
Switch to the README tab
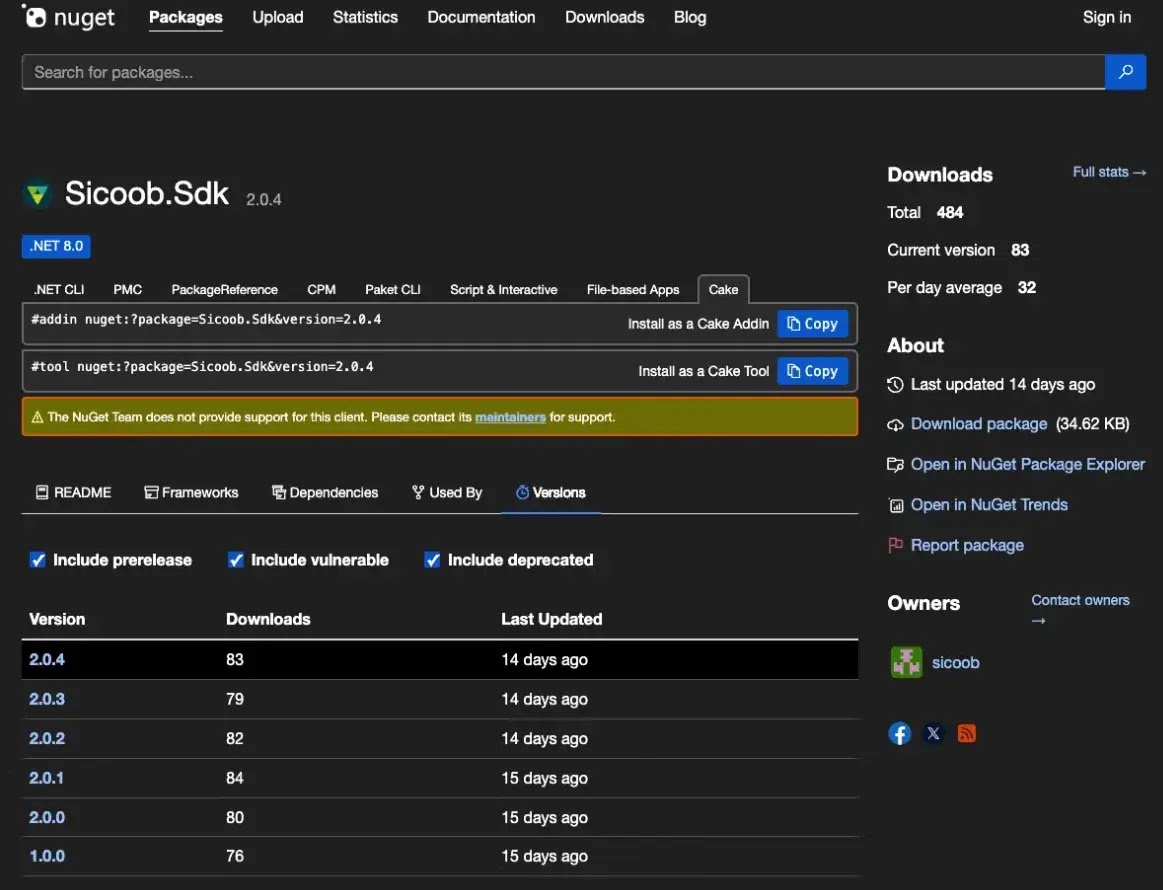click(73, 492)
